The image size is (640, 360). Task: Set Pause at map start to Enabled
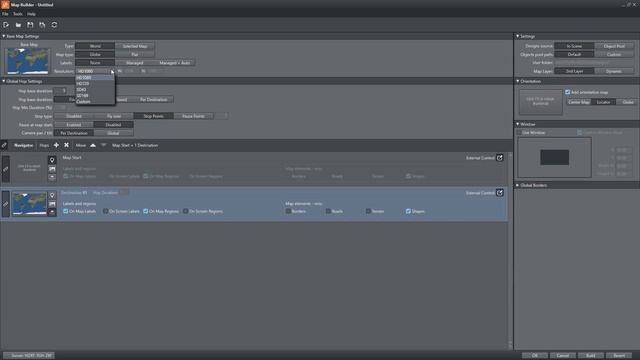click(74, 125)
